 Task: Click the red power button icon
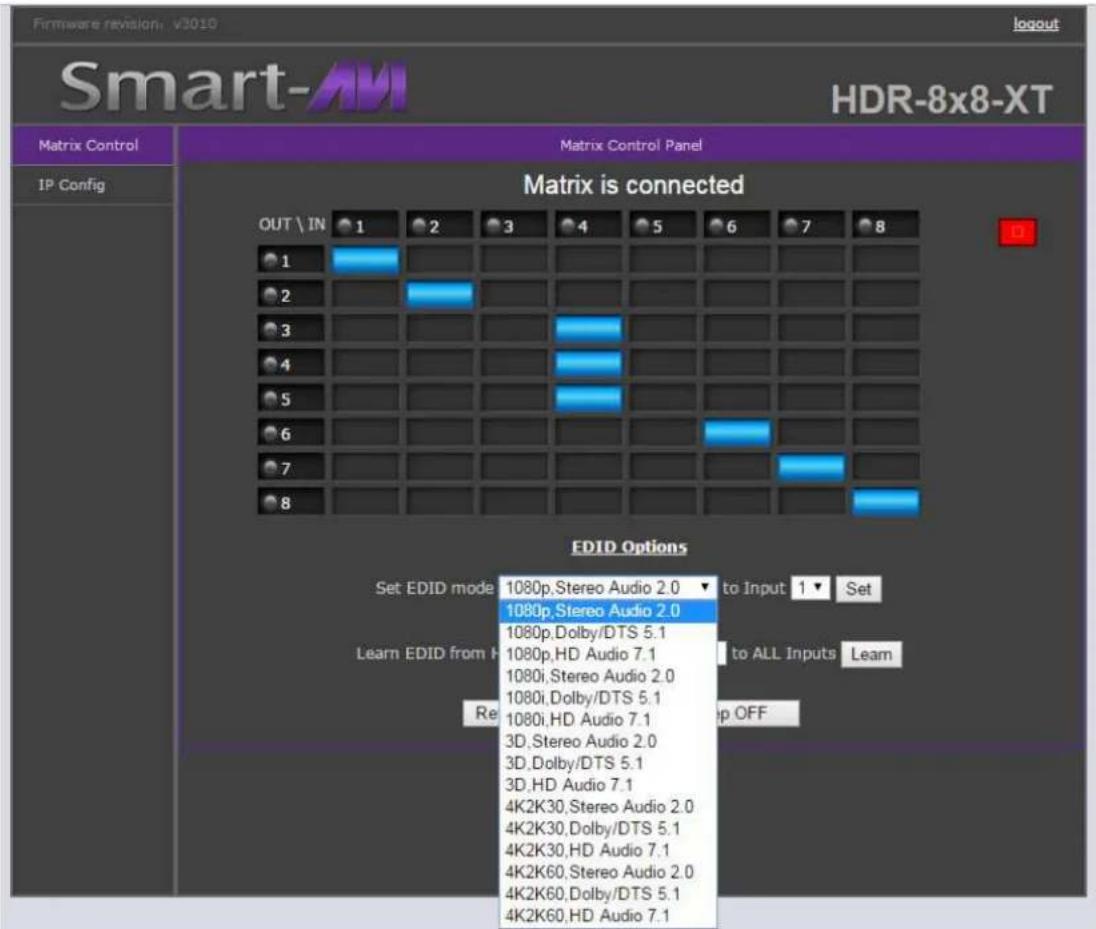tap(1017, 232)
